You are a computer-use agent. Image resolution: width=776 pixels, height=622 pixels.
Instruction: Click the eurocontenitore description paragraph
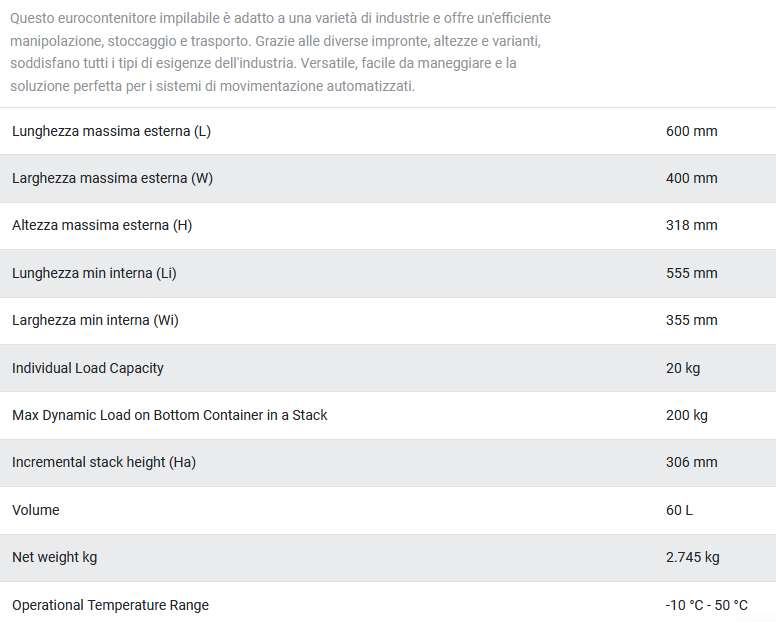(x=280, y=52)
